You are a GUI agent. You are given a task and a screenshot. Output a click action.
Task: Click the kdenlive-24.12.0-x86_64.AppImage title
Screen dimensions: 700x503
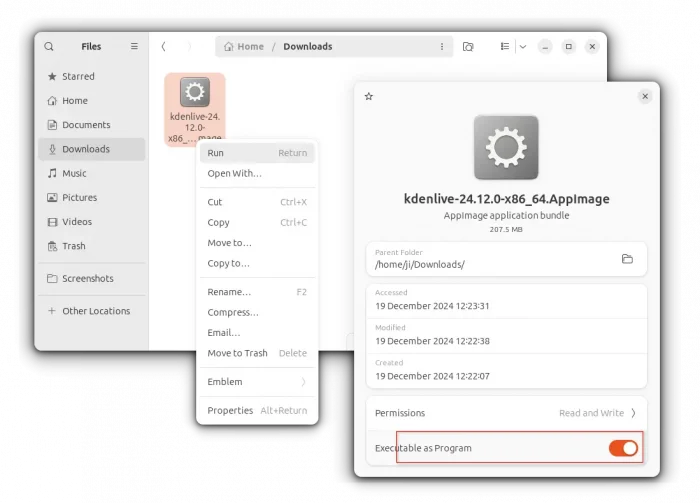(x=506, y=199)
